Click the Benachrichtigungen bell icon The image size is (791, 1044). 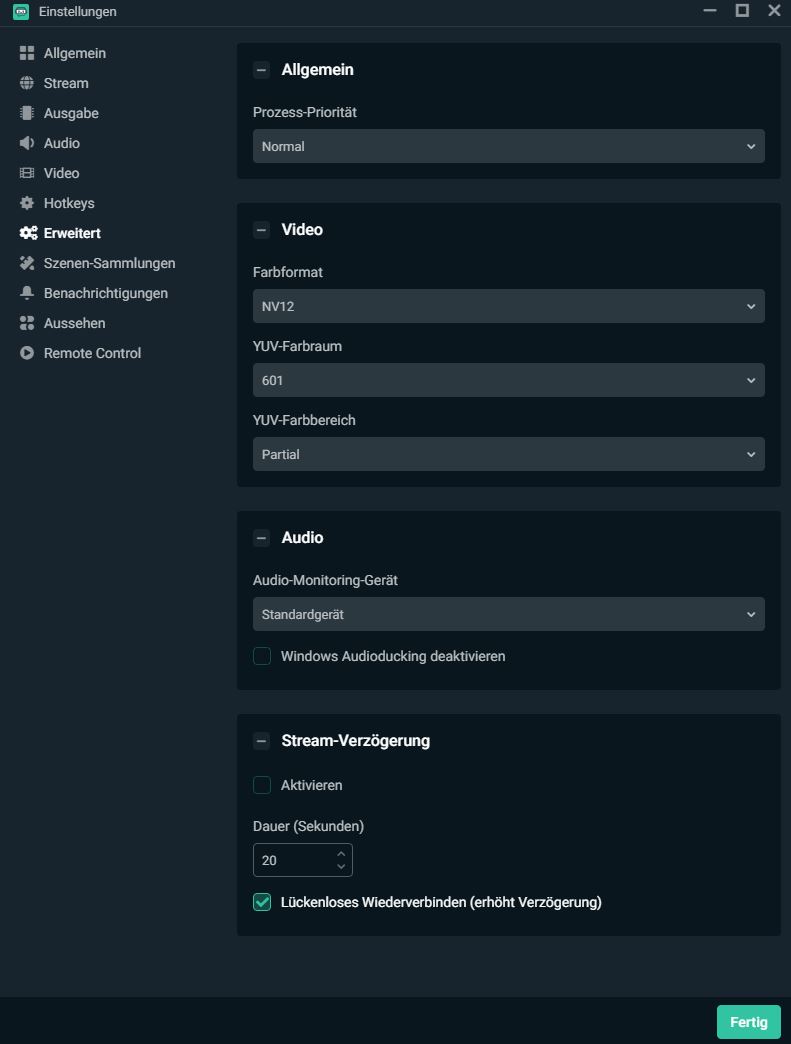[27, 293]
